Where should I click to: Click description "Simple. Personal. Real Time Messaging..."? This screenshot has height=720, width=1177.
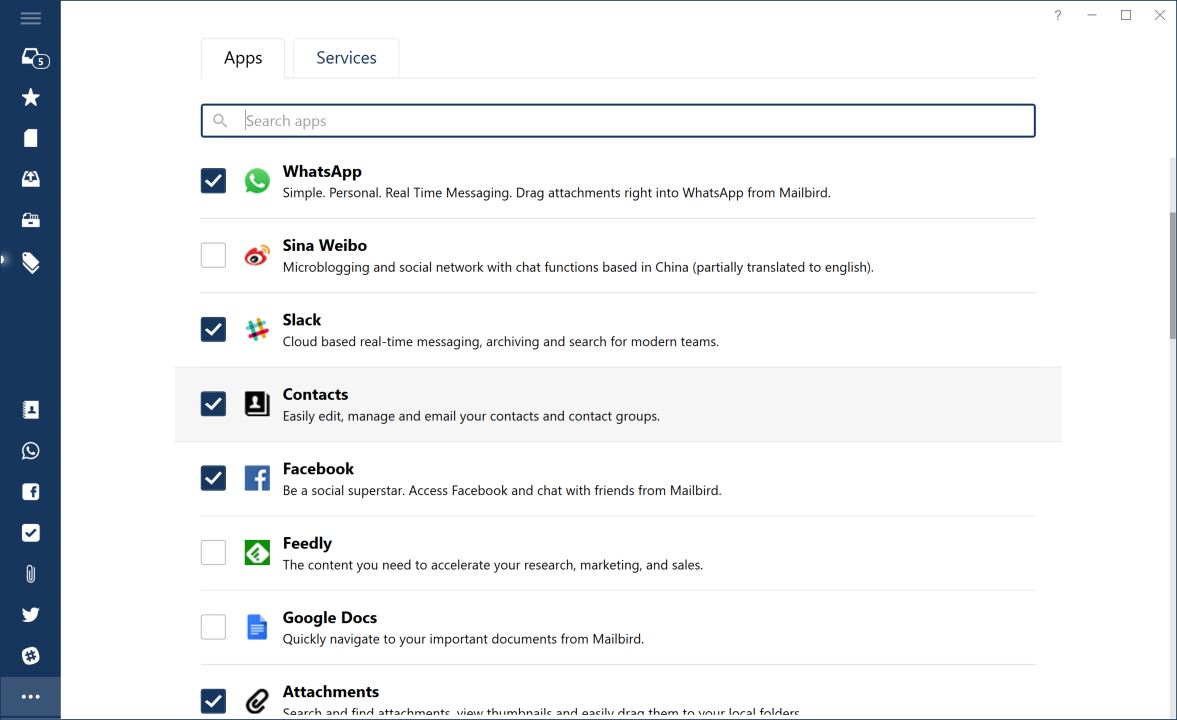click(556, 193)
